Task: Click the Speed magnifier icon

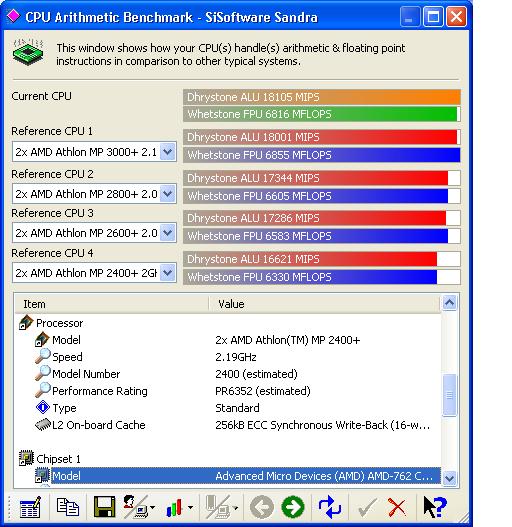Action: [x=43, y=356]
